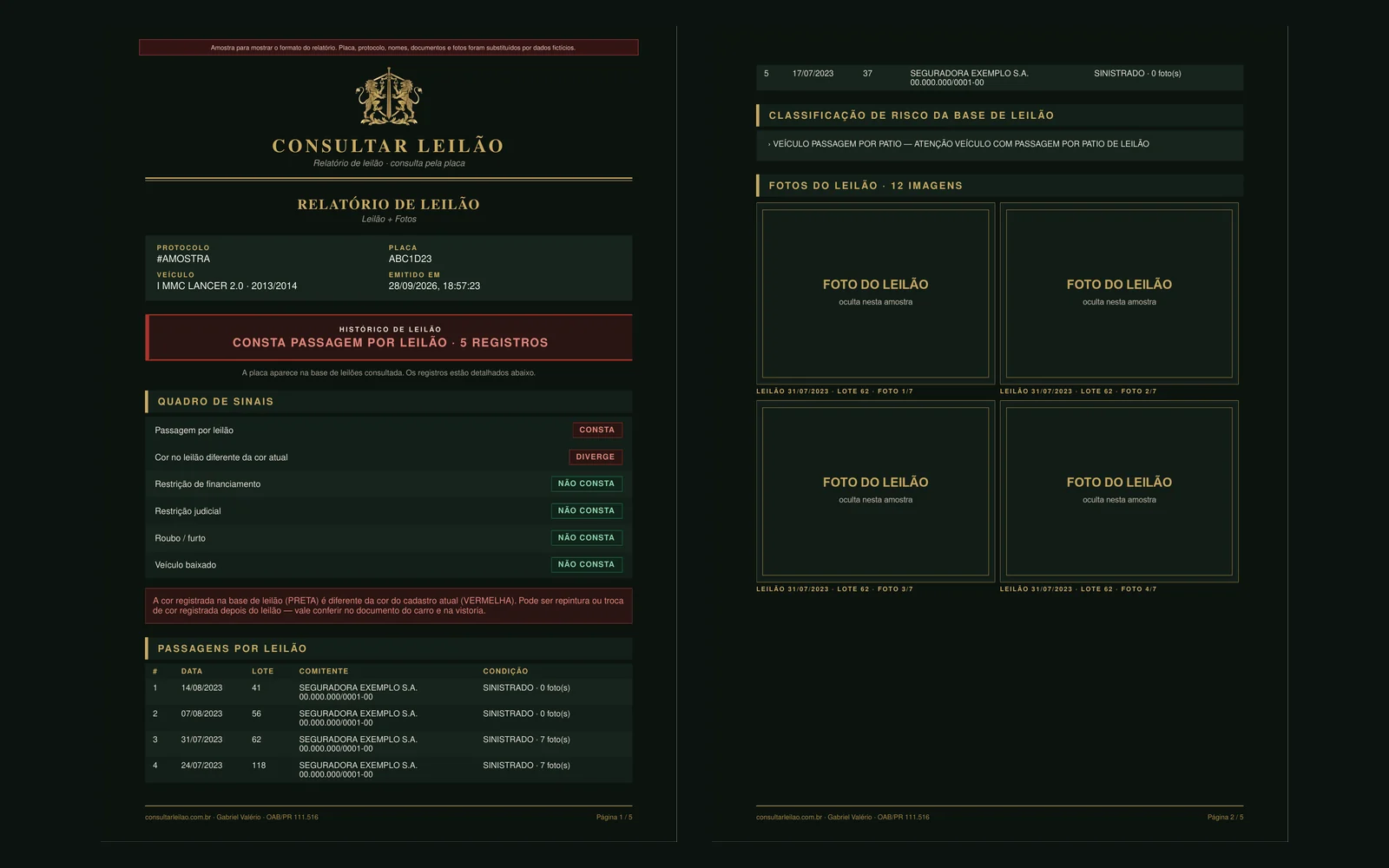Click the emission date 28/09/2026, 18:57:23
The height and width of the screenshot is (868, 1389).
click(434, 286)
